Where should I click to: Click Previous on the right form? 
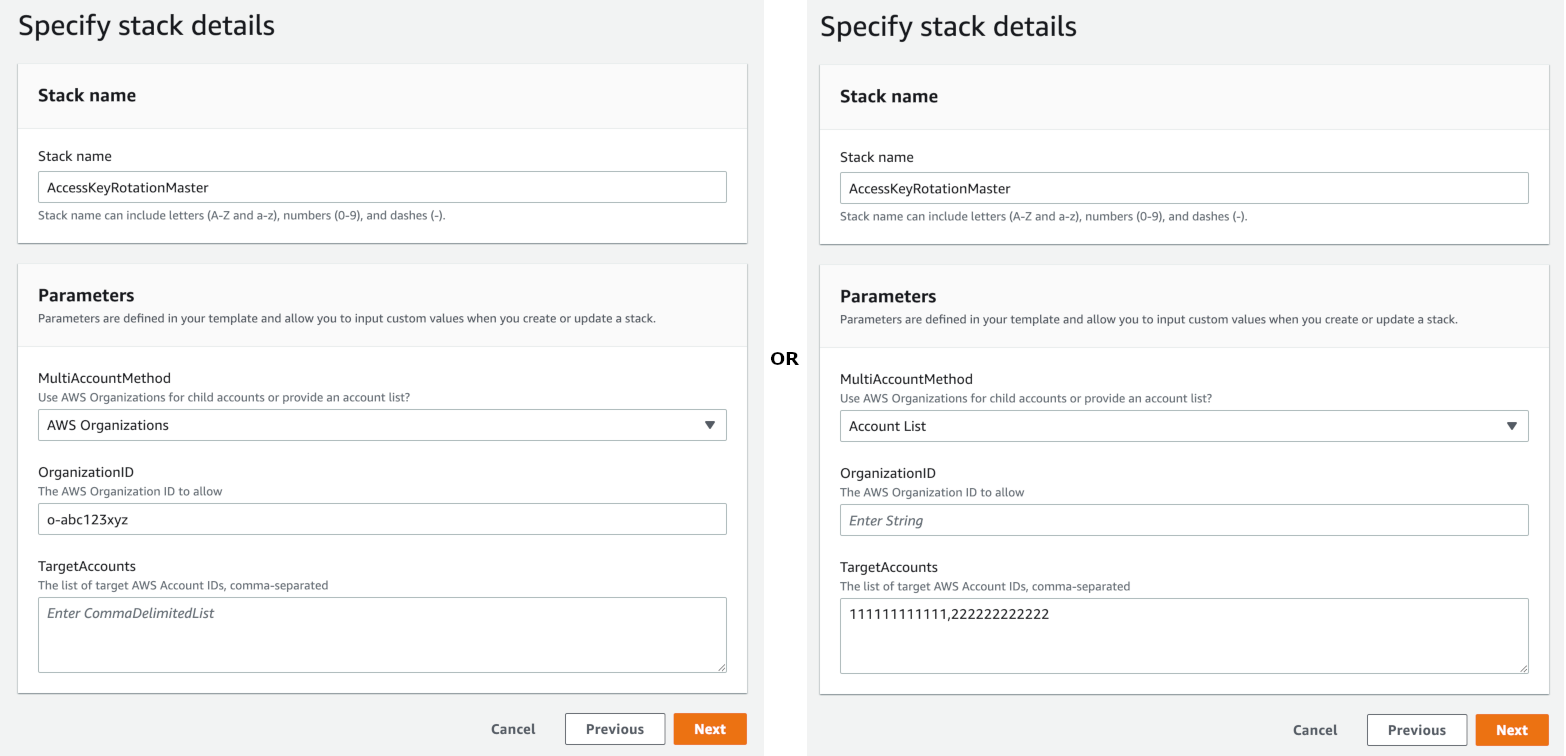tap(1417, 730)
